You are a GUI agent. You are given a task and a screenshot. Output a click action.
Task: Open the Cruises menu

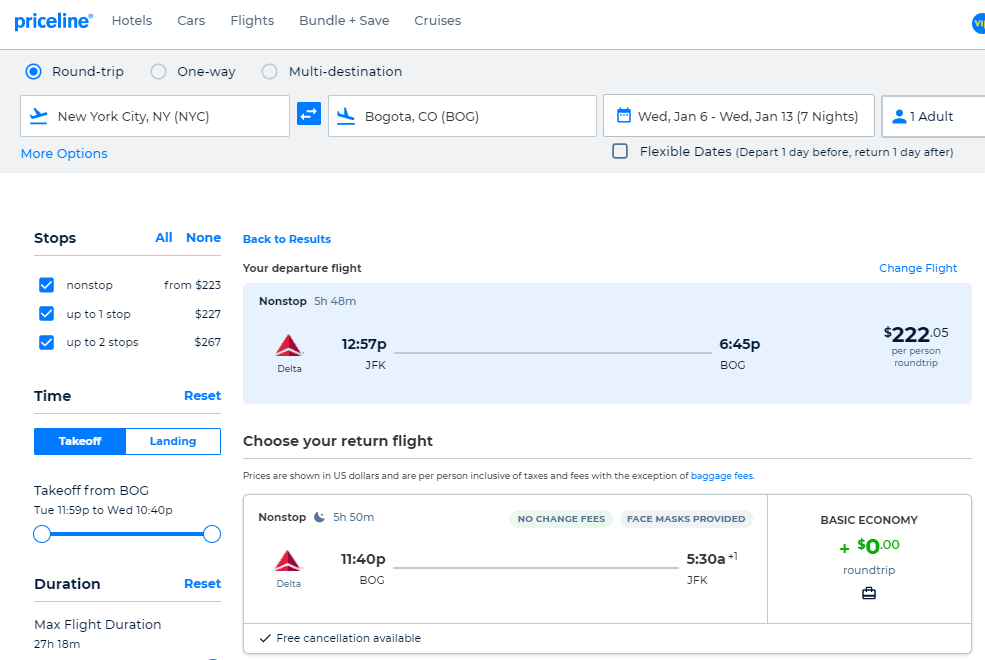437,21
